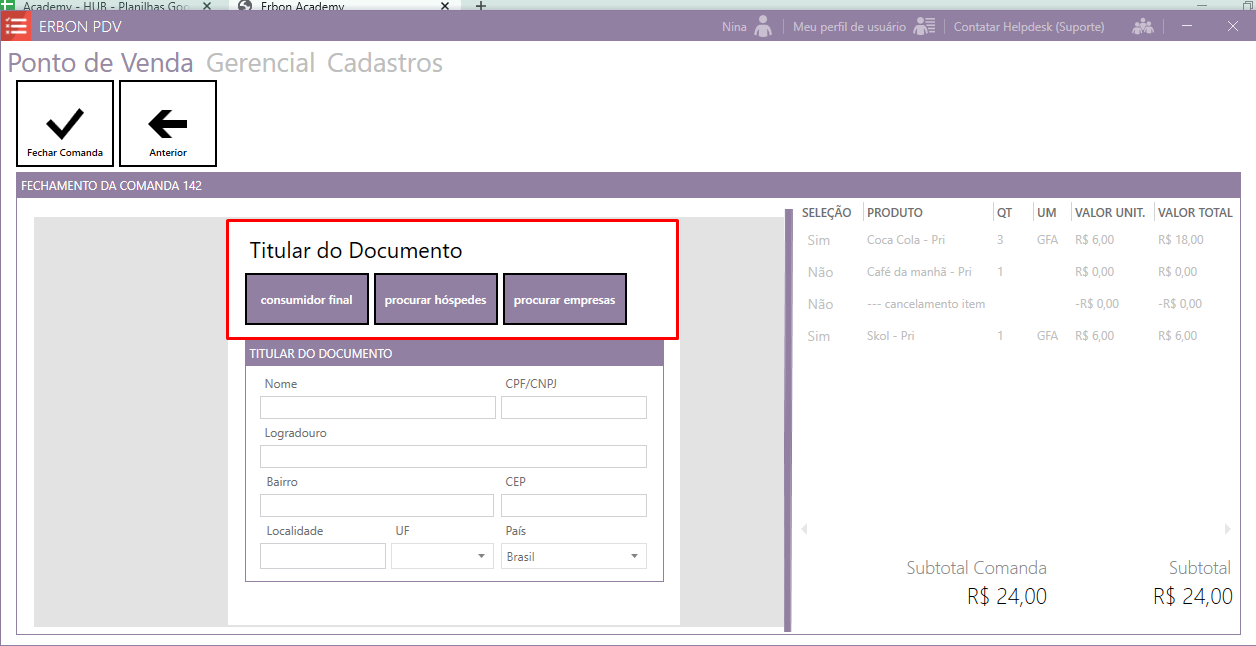Click the Nina user person icon
This screenshot has width=1256, height=646.
pos(763,27)
